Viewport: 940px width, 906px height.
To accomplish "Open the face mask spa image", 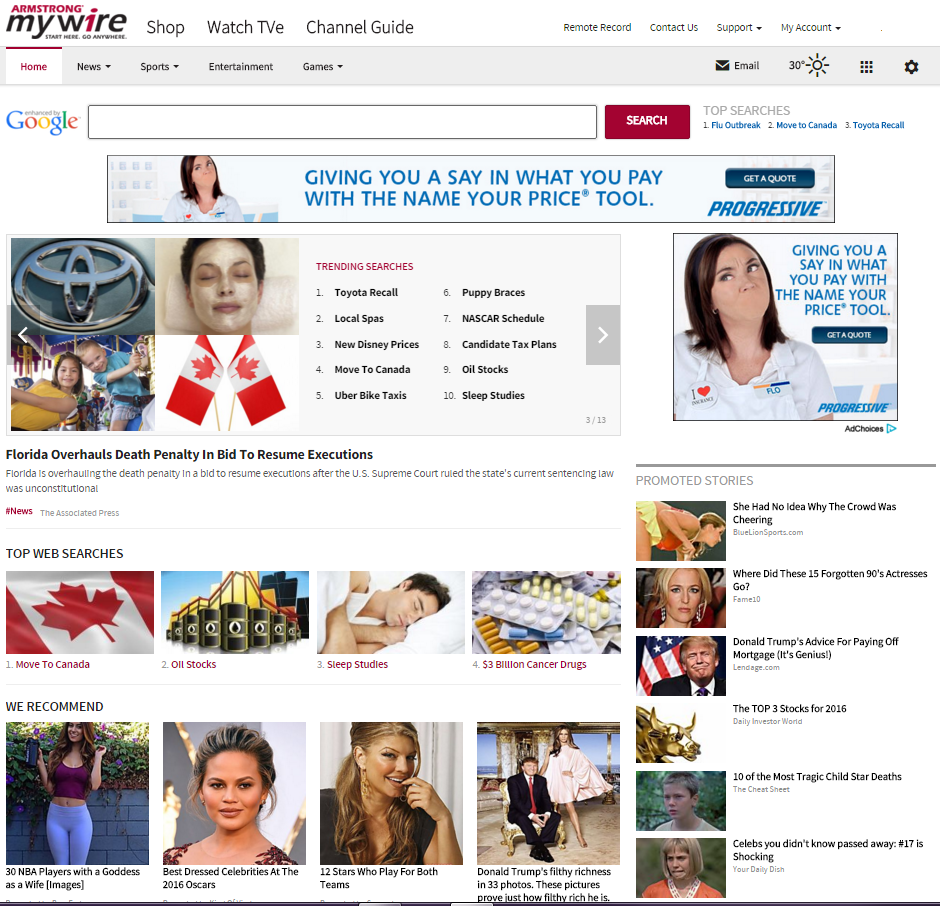I will [x=227, y=286].
